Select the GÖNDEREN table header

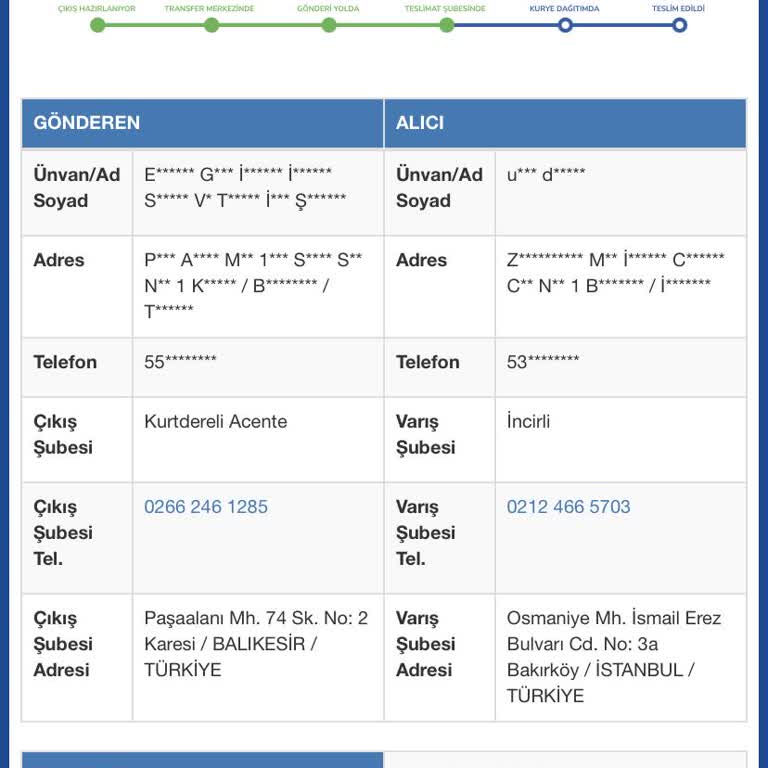pos(202,123)
